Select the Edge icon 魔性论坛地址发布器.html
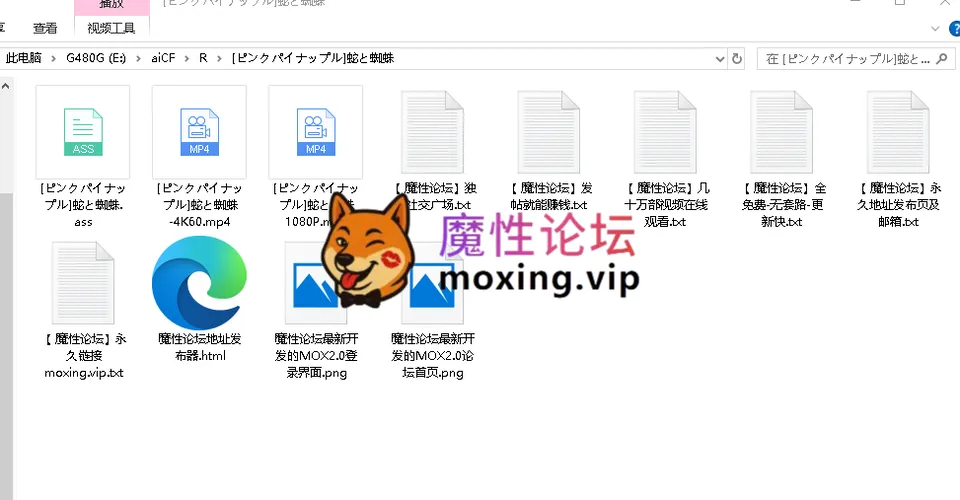The height and width of the screenshot is (500, 960). click(x=199, y=283)
